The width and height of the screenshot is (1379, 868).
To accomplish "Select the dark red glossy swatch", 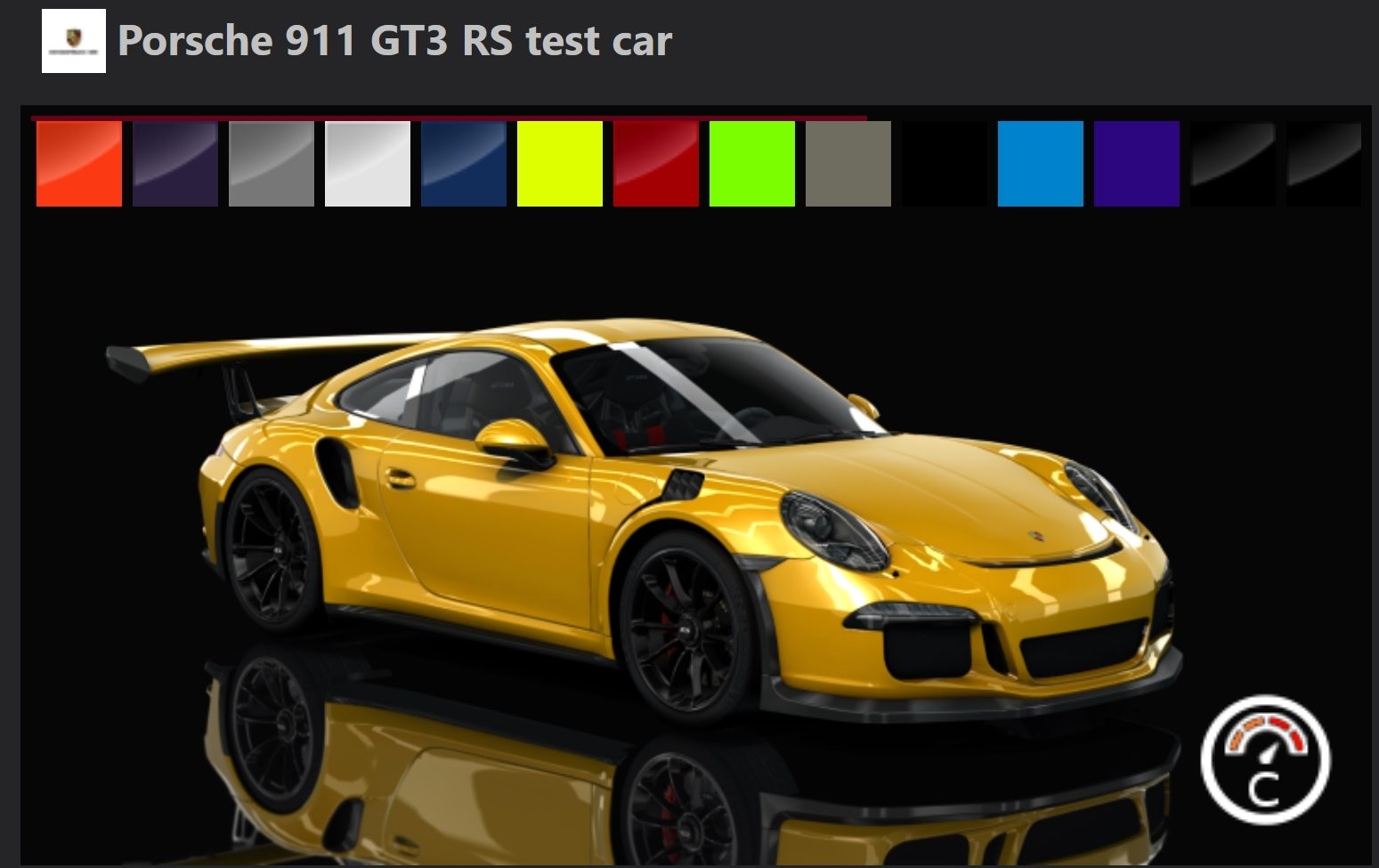I will (656, 164).
